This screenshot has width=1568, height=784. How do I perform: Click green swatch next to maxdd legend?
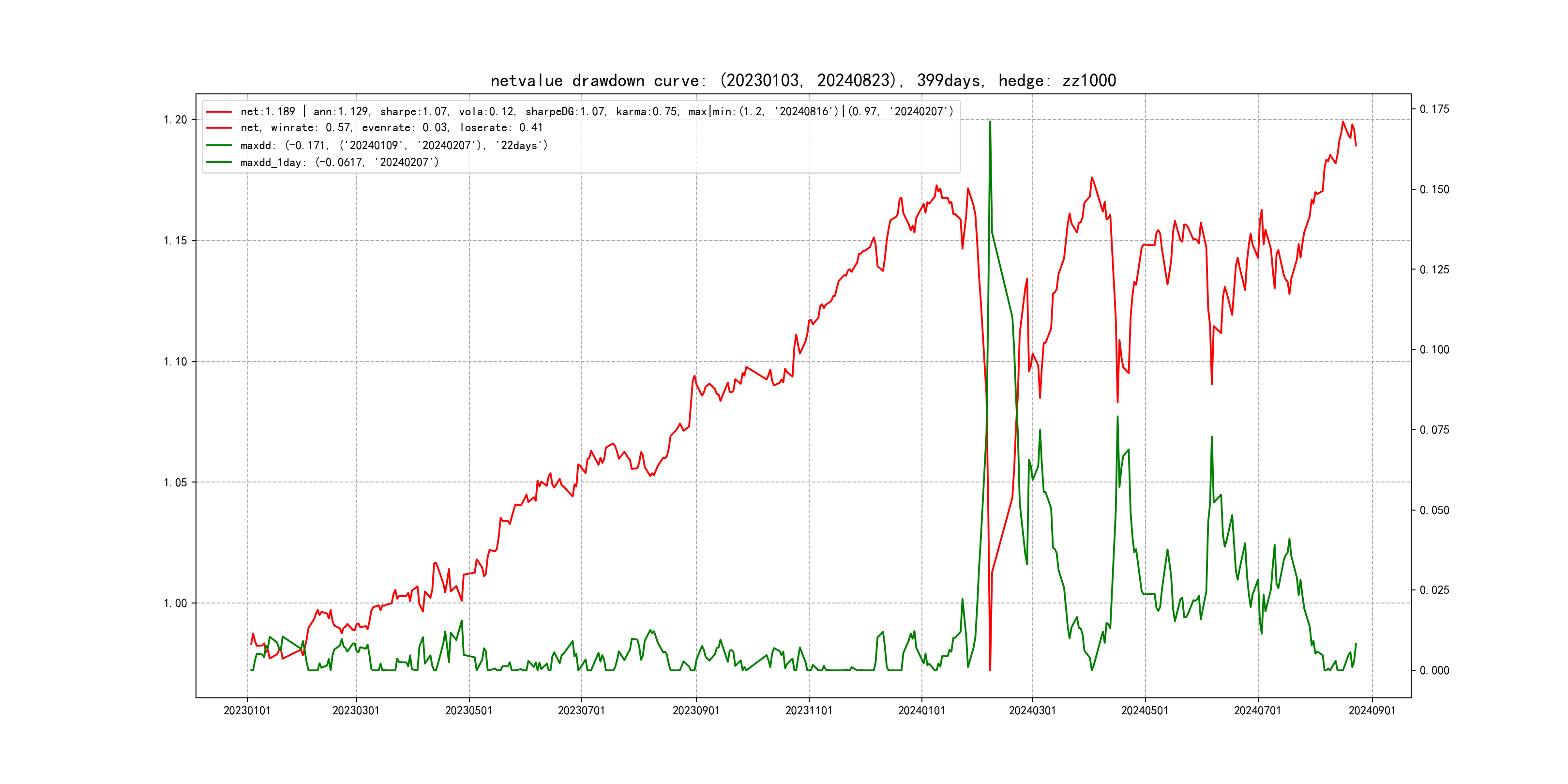click(x=219, y=146)
